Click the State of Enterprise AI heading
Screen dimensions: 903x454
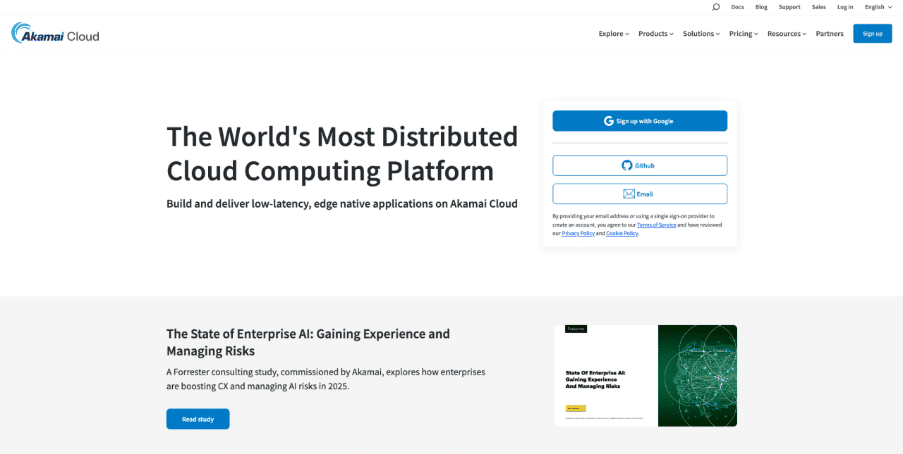(x=308, y=342)
